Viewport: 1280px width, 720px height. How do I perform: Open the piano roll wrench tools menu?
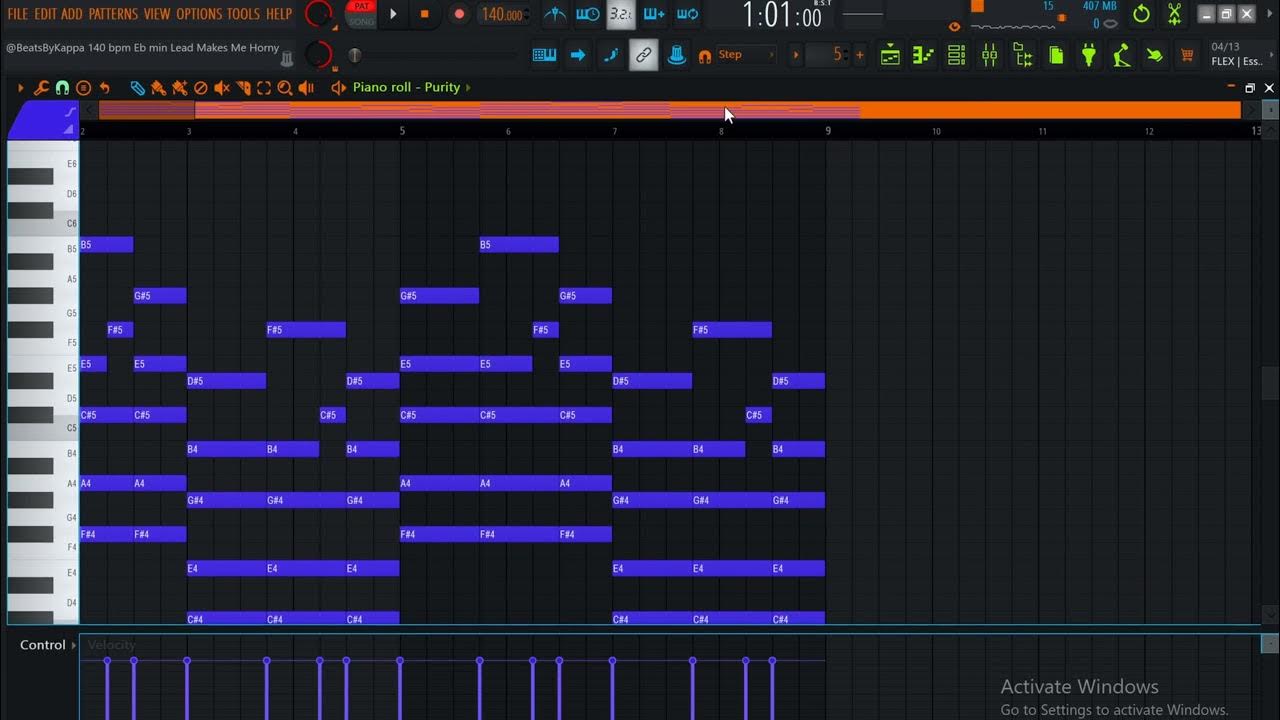41,88
